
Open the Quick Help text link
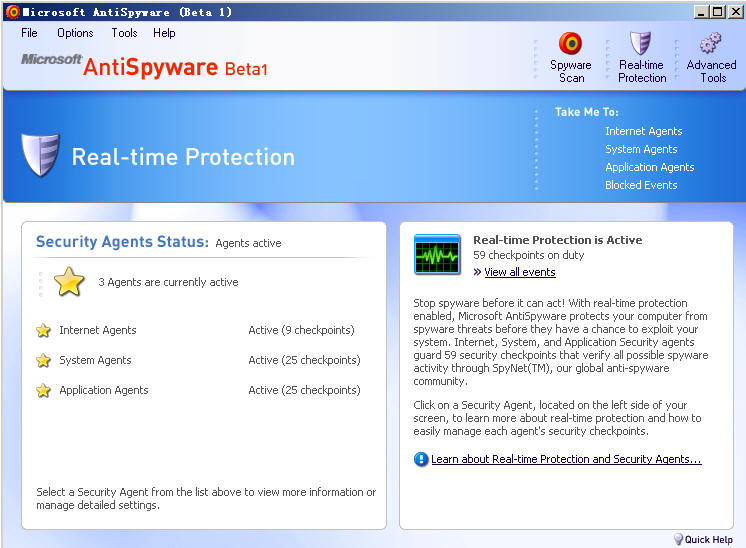click(x=708, y=539)
